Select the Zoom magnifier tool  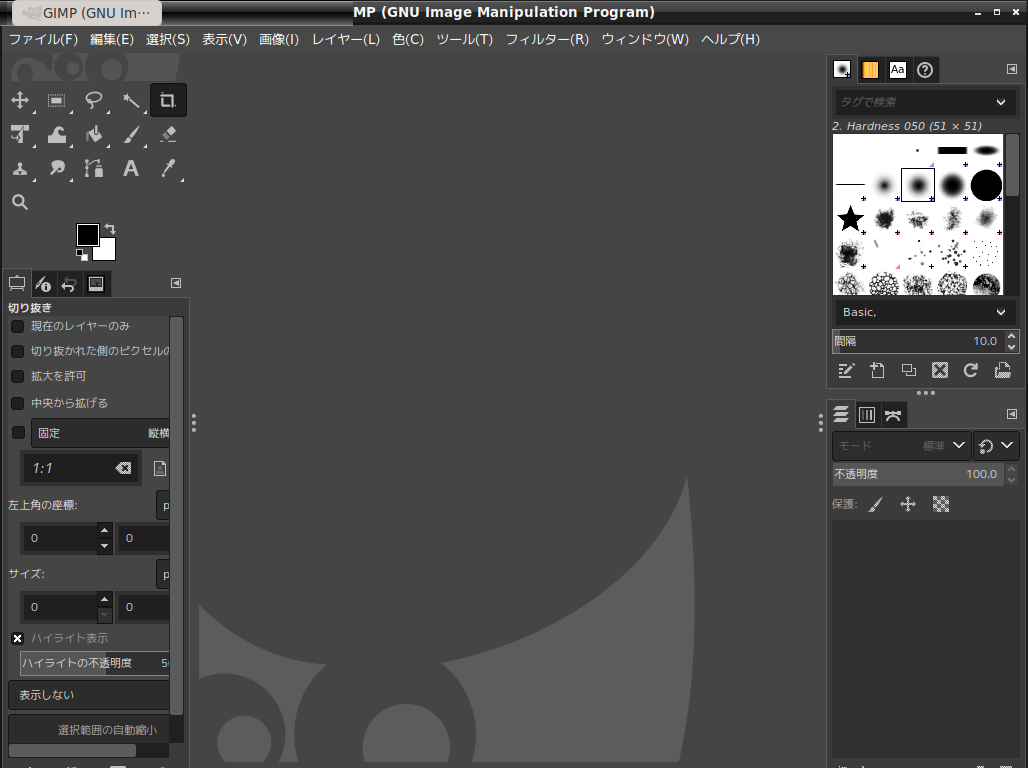coord(20,202)
